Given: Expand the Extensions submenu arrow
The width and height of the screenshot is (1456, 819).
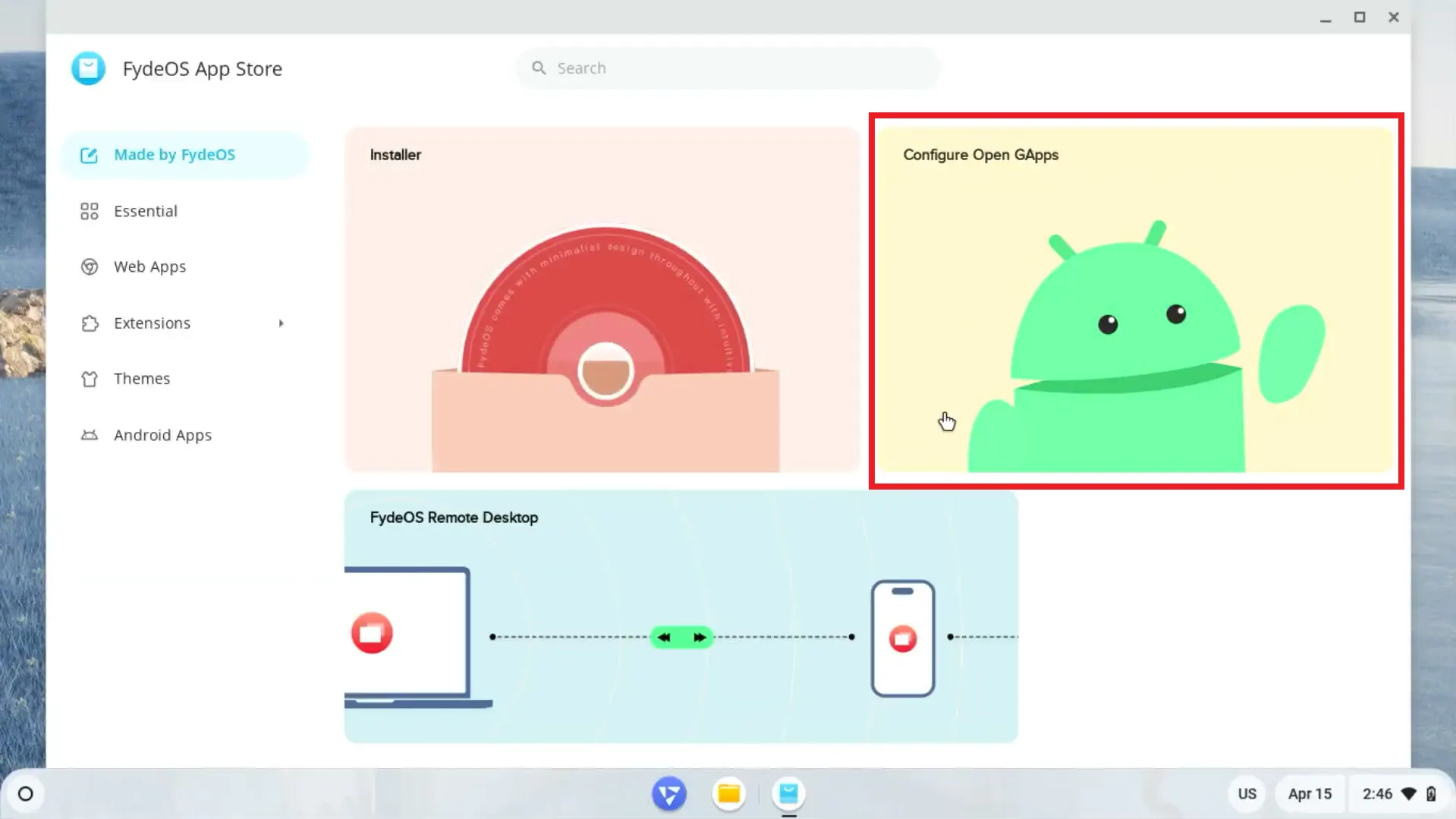Looking at the screenshot, I should coord(281,323).
